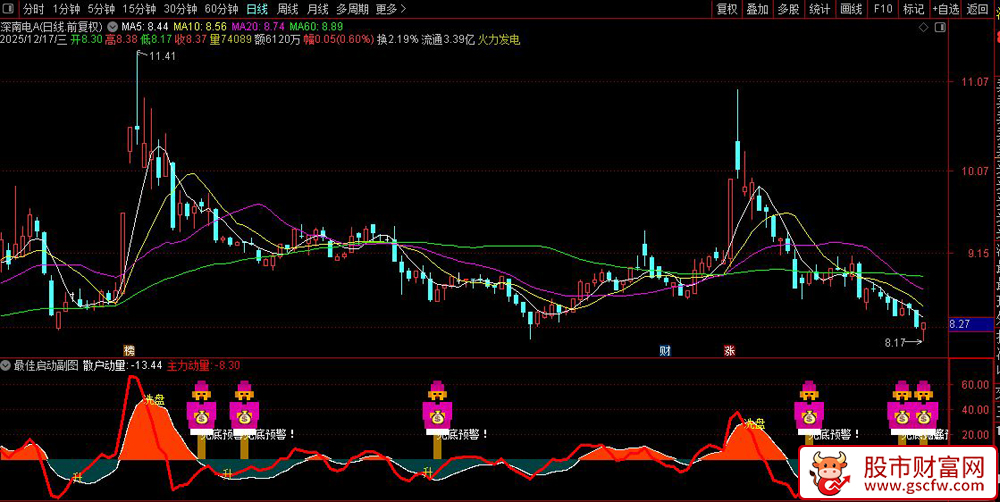The height and width of the screenshot is (502, 1000).
Task: Open the dropdown arrow beside 深南电A title
Action: click(114, 27)
